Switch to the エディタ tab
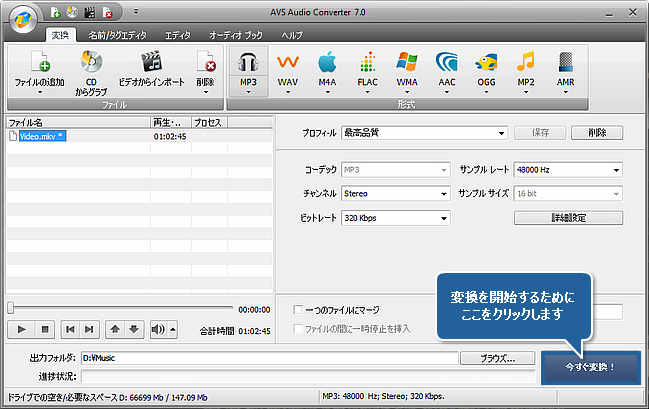This screenshot has height=409, width=649. (x=178, y=36)
